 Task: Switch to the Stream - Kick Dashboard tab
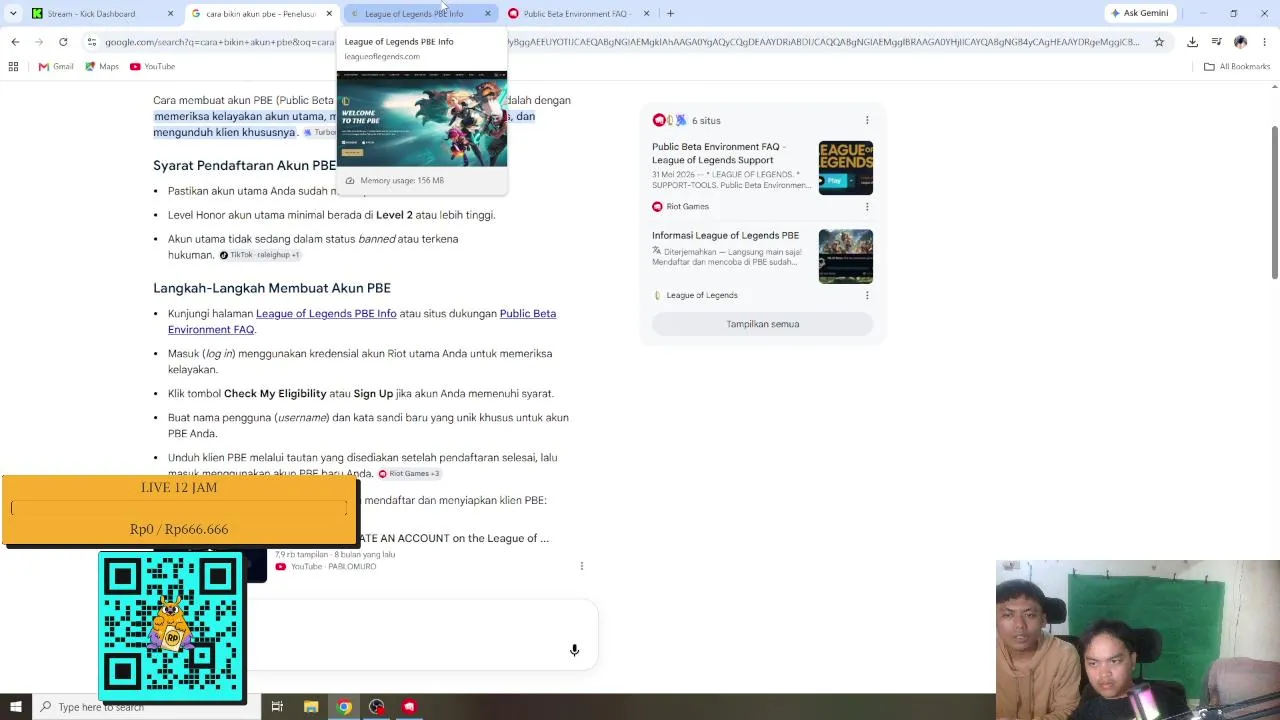pyautogui.click(x=92, y=14)
